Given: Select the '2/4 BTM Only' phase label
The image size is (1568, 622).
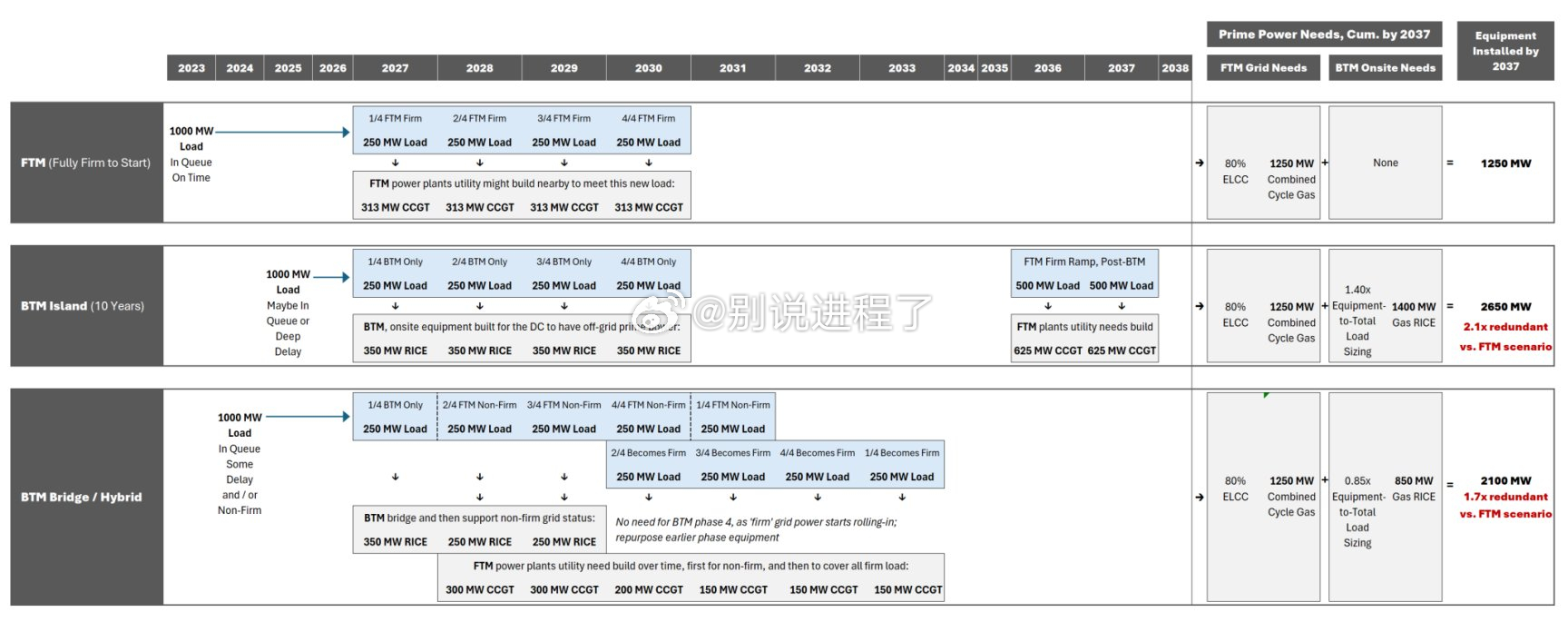Looking at the screenshot, I should [479, 262].
